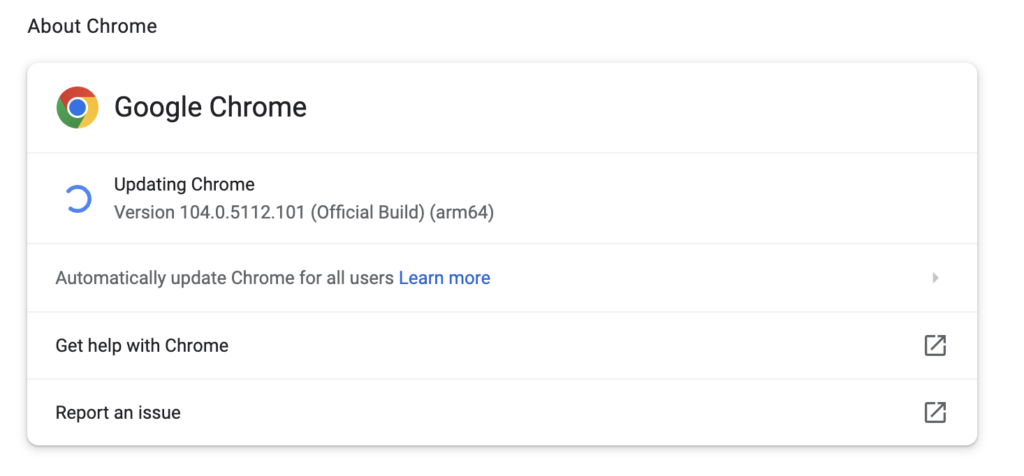Click the Updating Chrome status text
1024x476 pixels.
click(184, 184)
